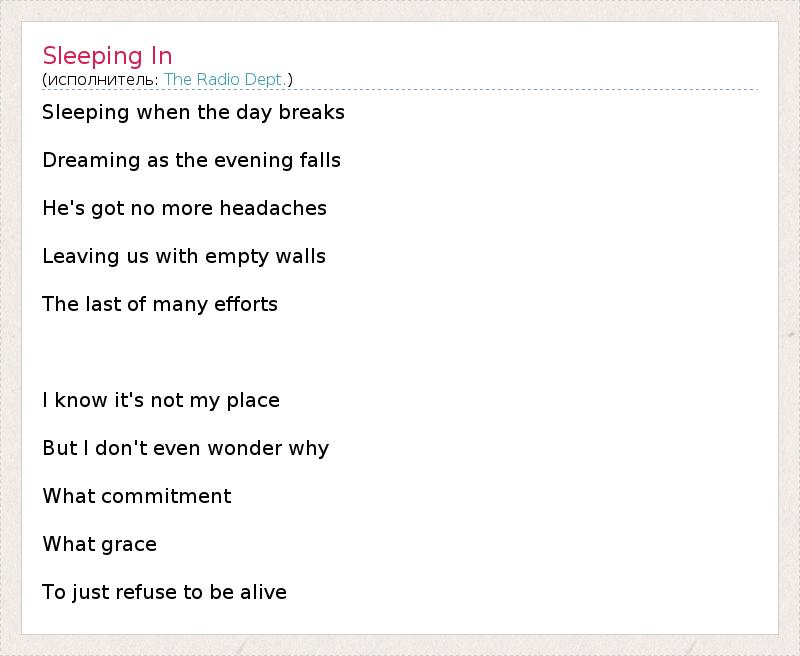Click the line Leaving us with empty walls
The height and width of the screenshot is (656, 800).
point(184,256)
